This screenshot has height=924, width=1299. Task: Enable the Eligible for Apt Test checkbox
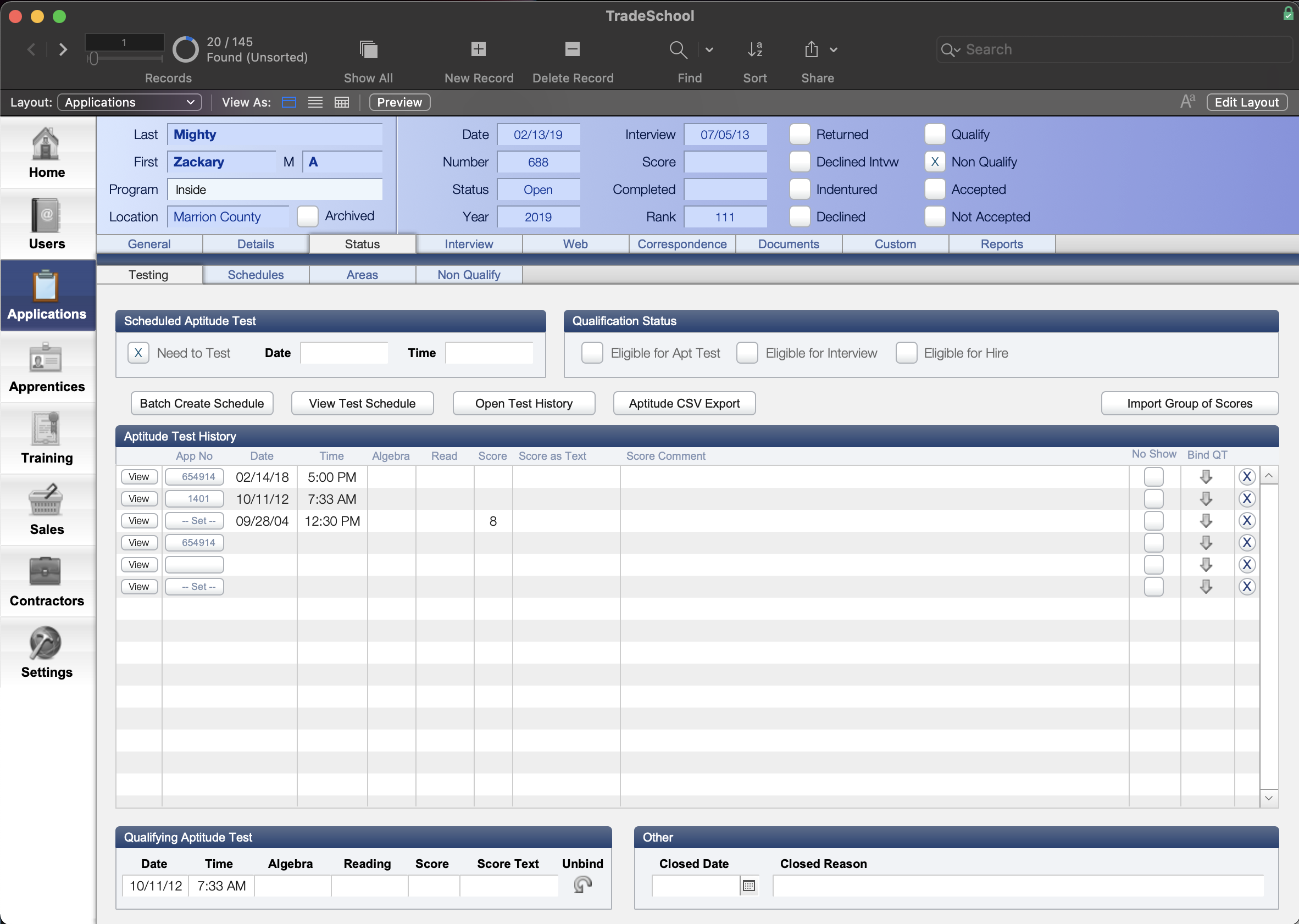[x=592, y=352]
